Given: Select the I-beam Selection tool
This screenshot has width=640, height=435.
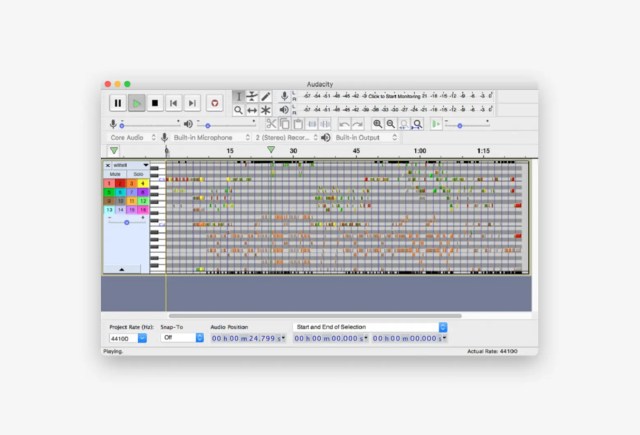Looking at the screenshot, I should point(239,97).
